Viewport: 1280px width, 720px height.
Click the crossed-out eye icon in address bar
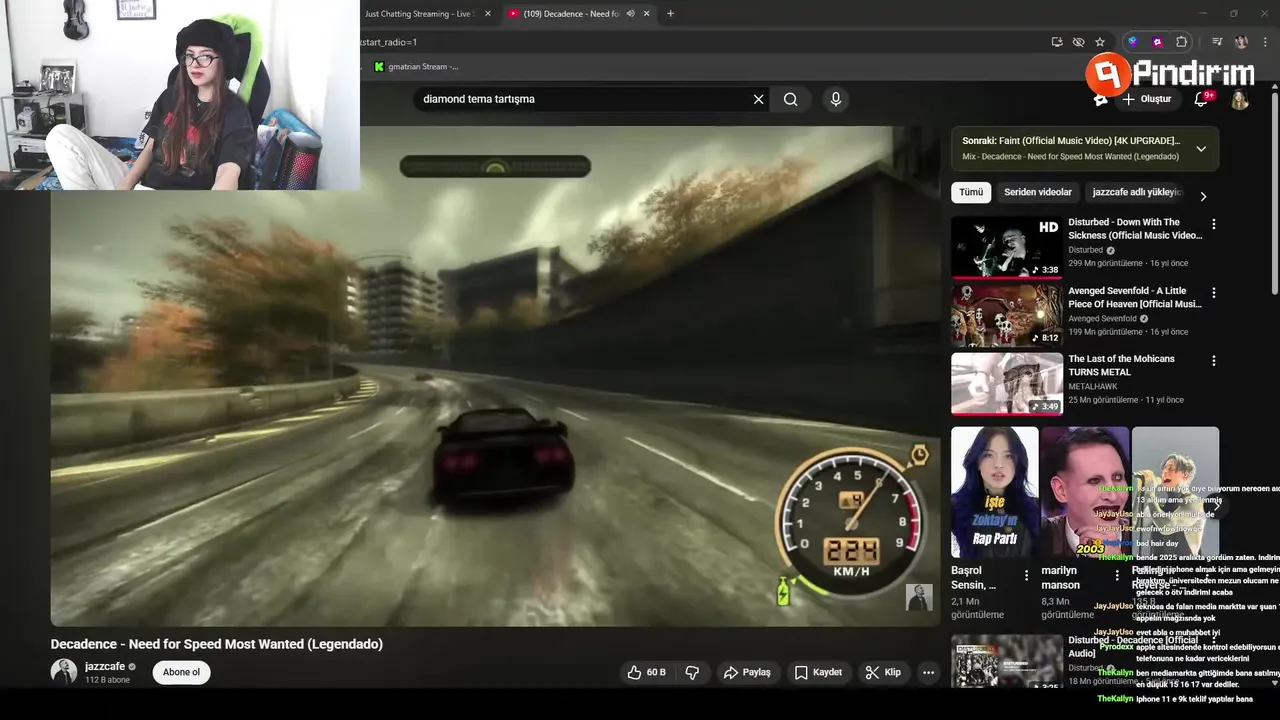point(1078,42)
